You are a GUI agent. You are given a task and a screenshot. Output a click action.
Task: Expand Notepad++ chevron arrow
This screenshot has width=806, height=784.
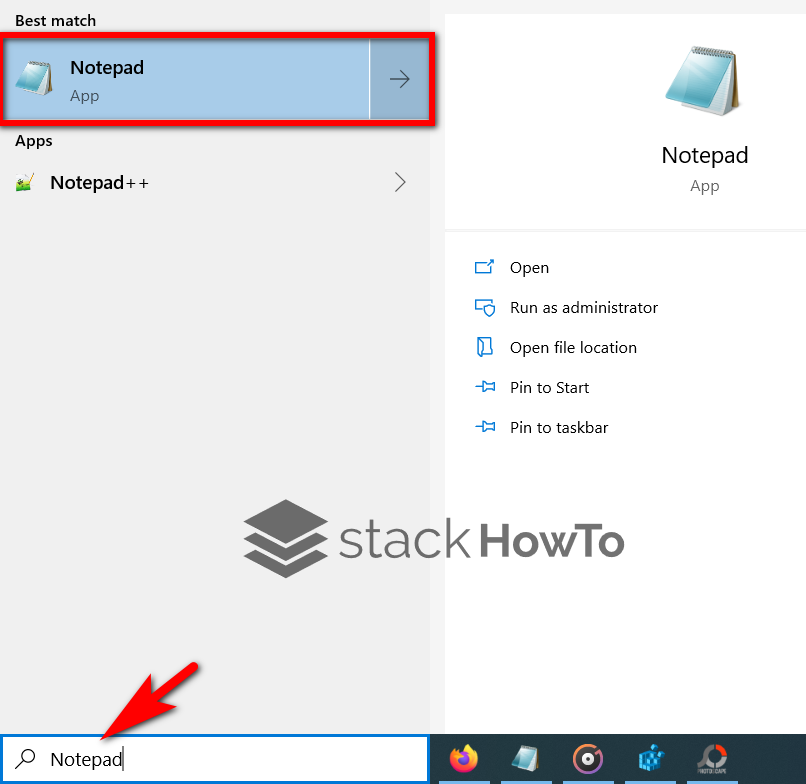[x=400, y=182]
